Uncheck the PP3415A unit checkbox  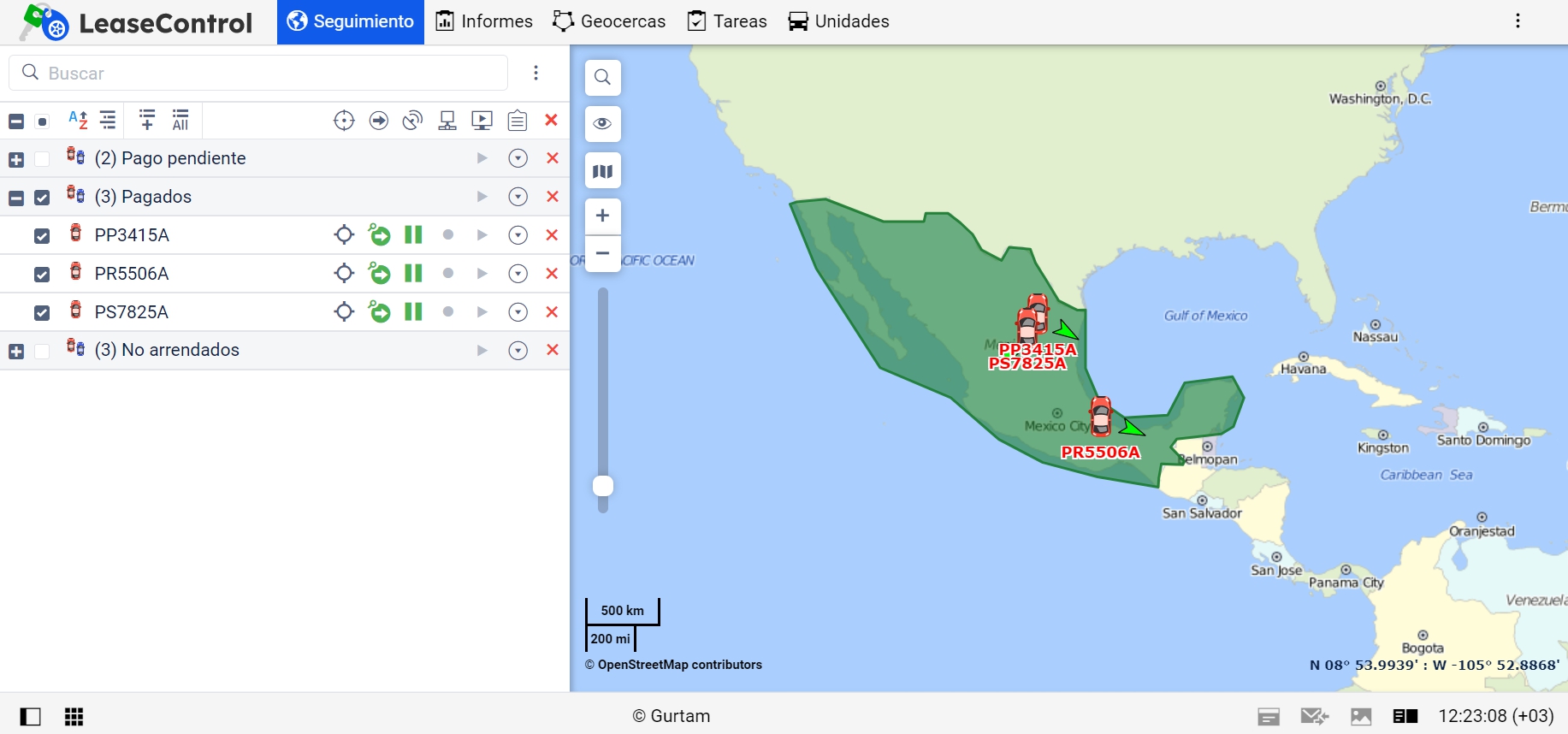click(x=42, y=236)
